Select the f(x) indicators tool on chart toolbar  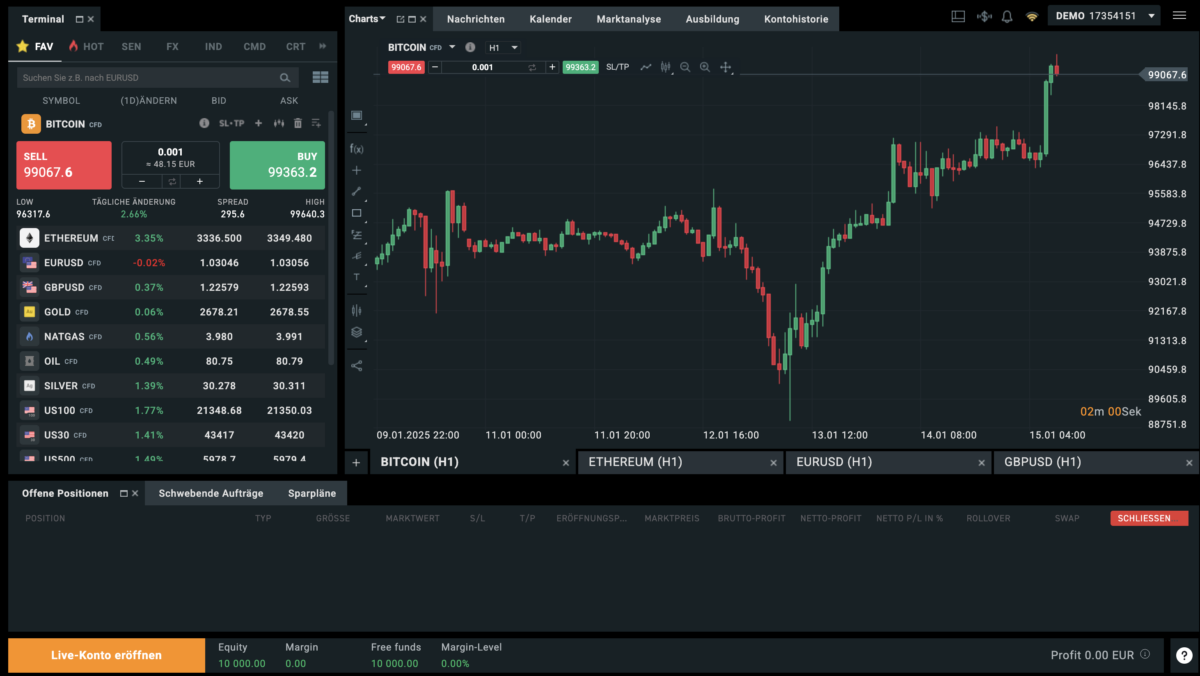point(357,148)
